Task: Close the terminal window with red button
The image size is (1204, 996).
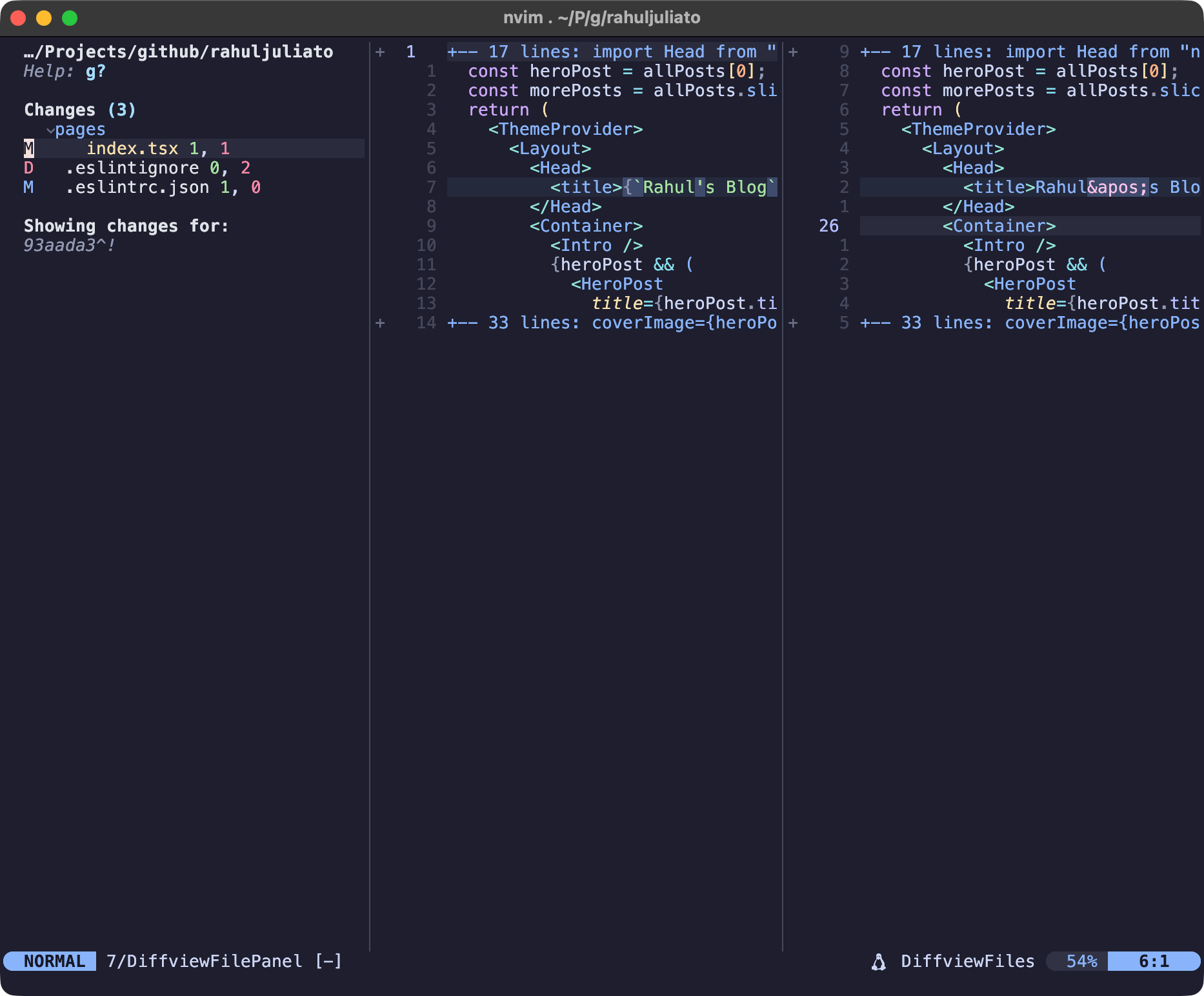Action: (x=18, y=18)
